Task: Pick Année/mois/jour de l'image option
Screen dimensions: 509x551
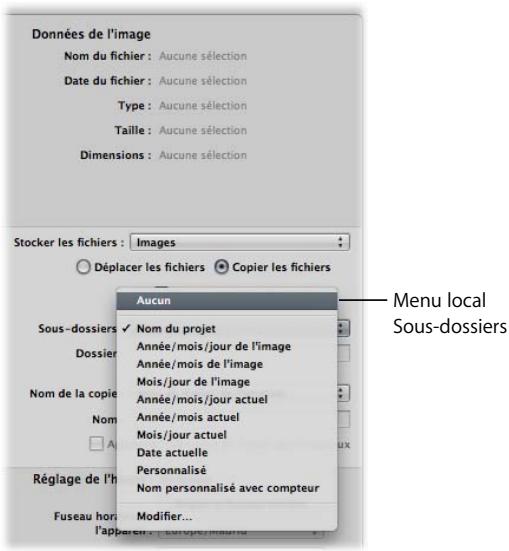Action: pos(227,346)
